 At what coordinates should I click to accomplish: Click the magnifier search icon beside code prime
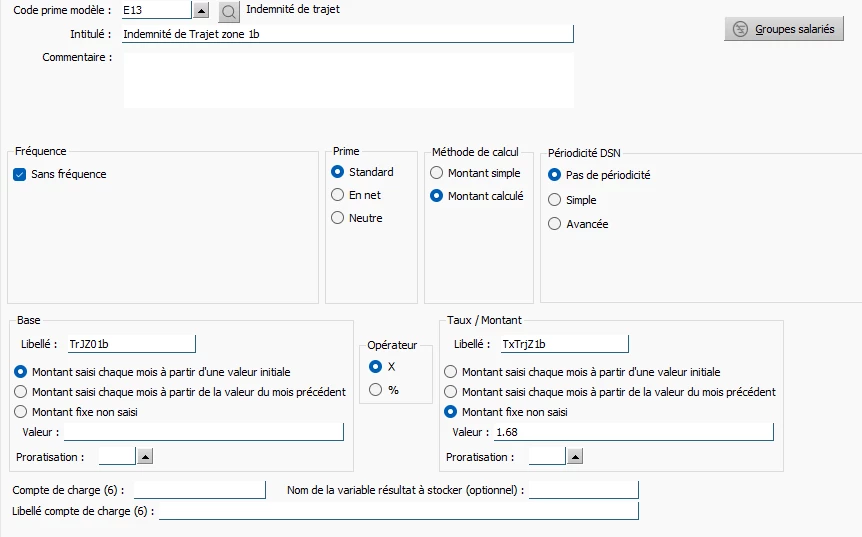(229, 12)
